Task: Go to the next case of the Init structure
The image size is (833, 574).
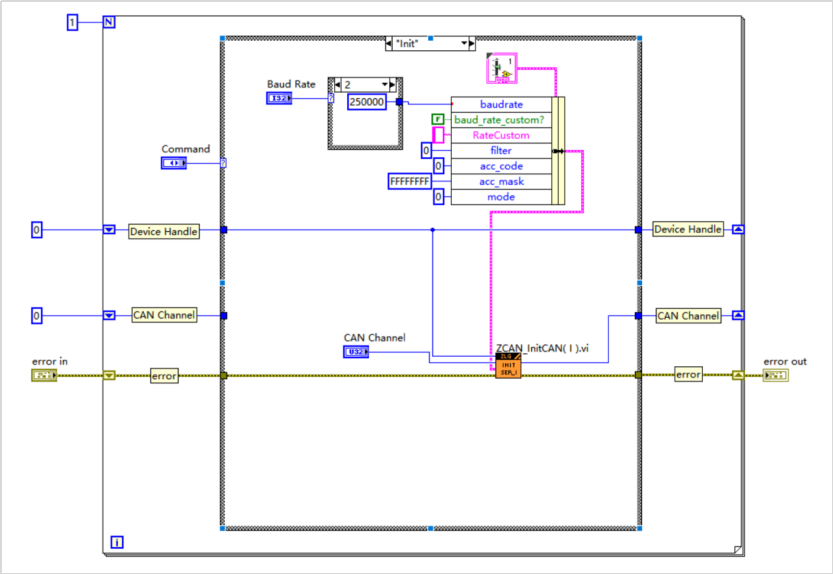Action: pos(472,43)
